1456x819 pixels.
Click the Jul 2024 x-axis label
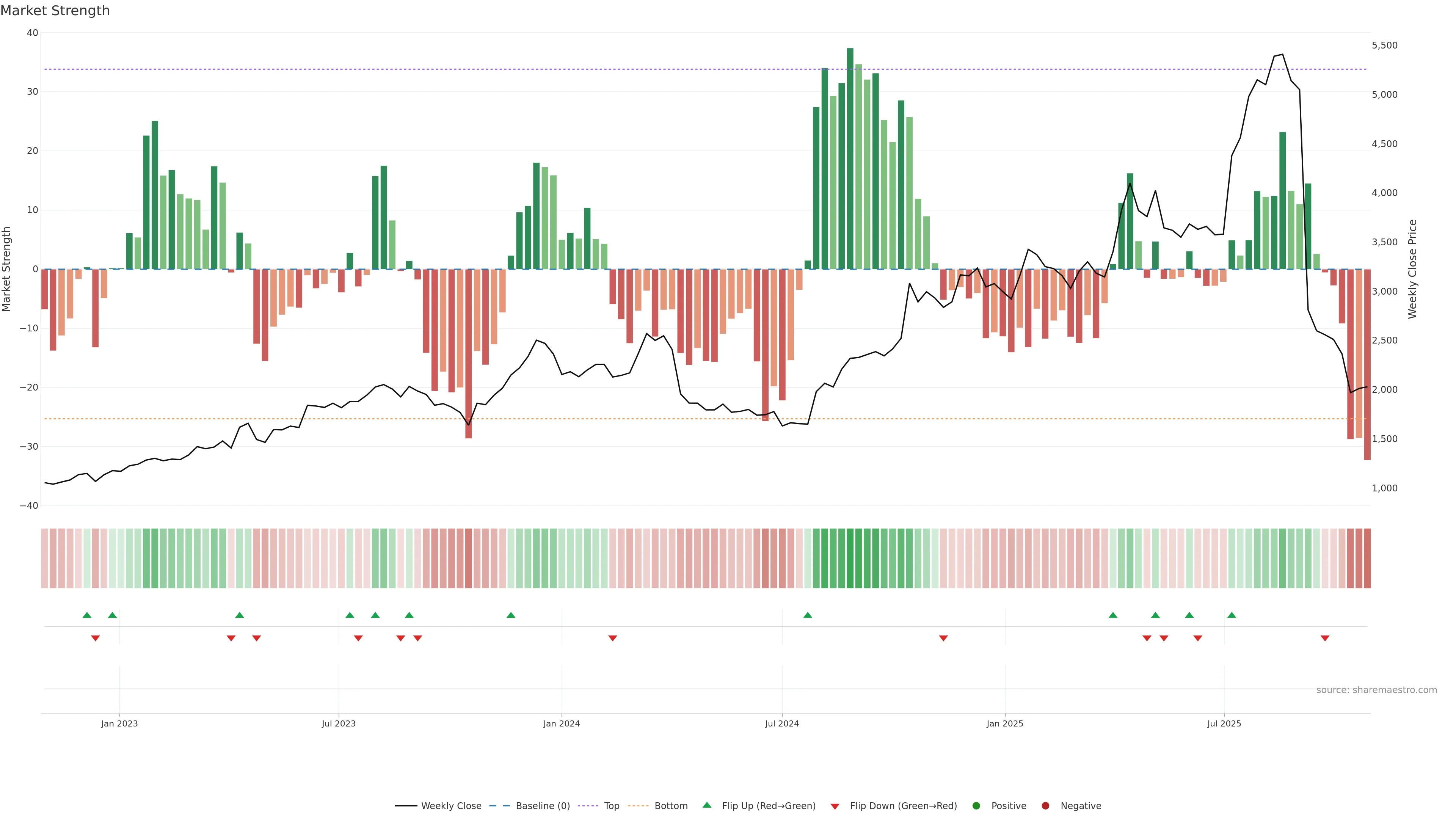(x=782, y=723)
